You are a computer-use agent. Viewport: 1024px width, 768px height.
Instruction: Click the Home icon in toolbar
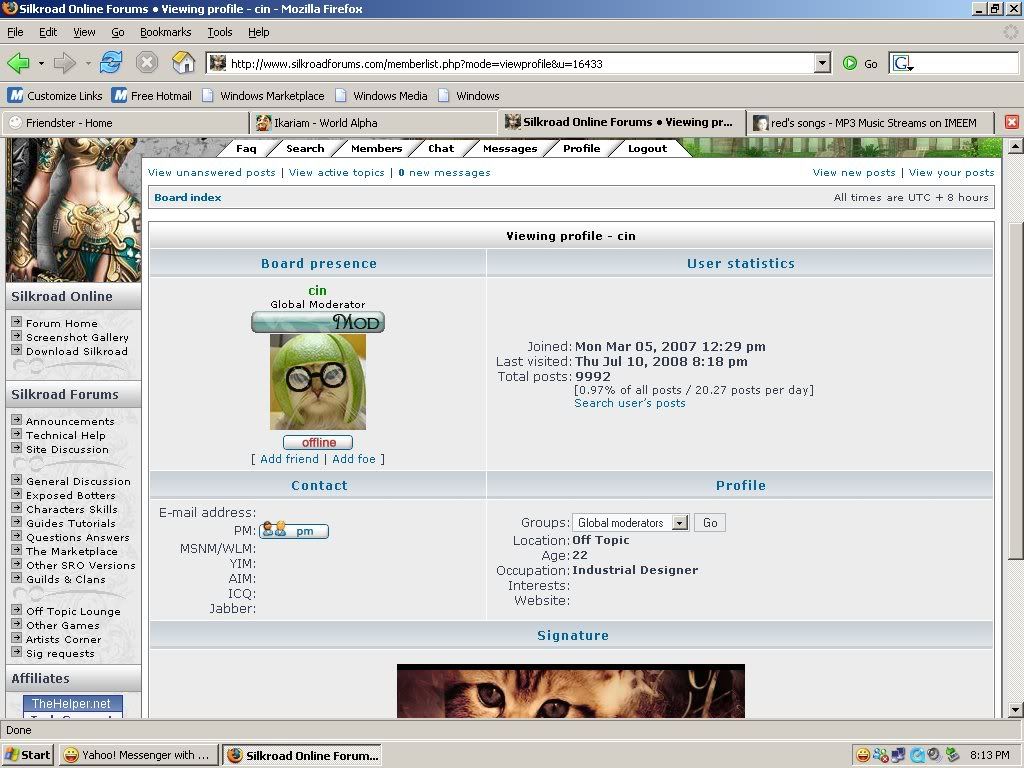click(184, 63)
